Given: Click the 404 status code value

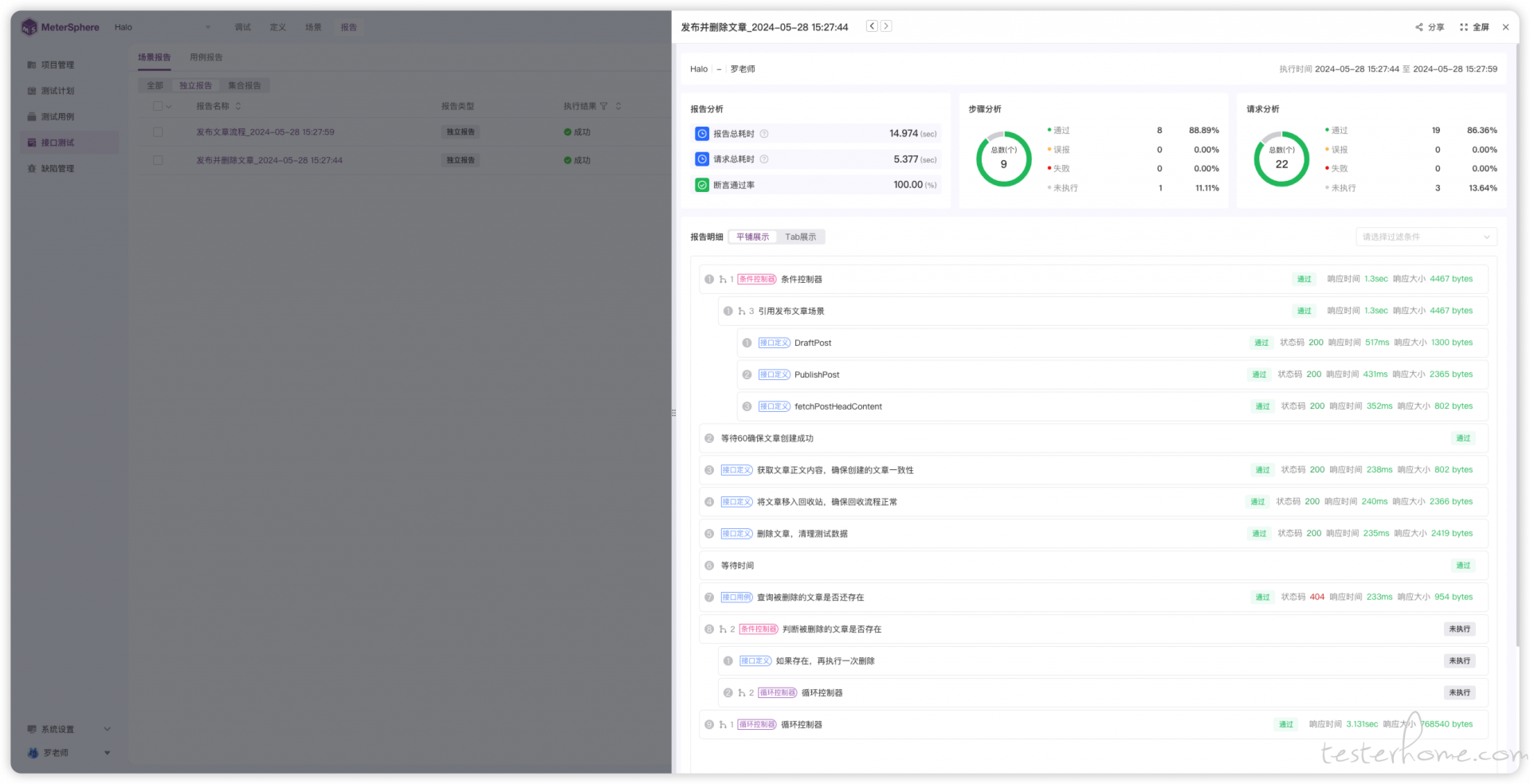Looking at the screenshot, I should tap(1317, 598).
